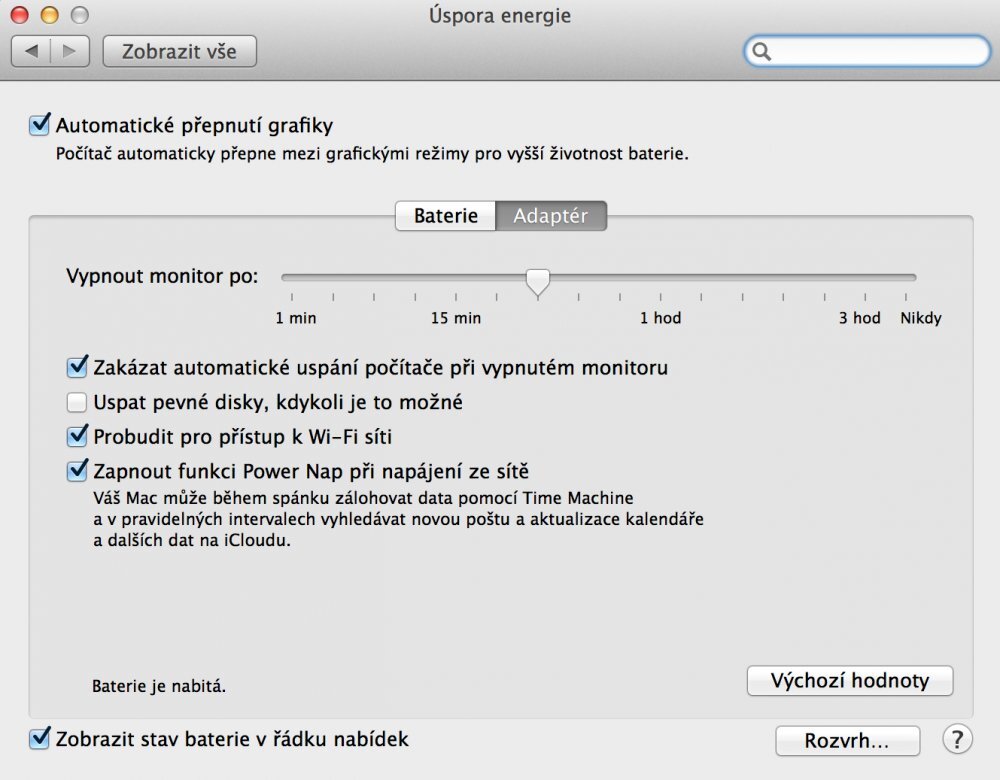Disable Probudit pro přístup k Wi-Fi síti
The image size is (1000, 780).
coord(77,436)
